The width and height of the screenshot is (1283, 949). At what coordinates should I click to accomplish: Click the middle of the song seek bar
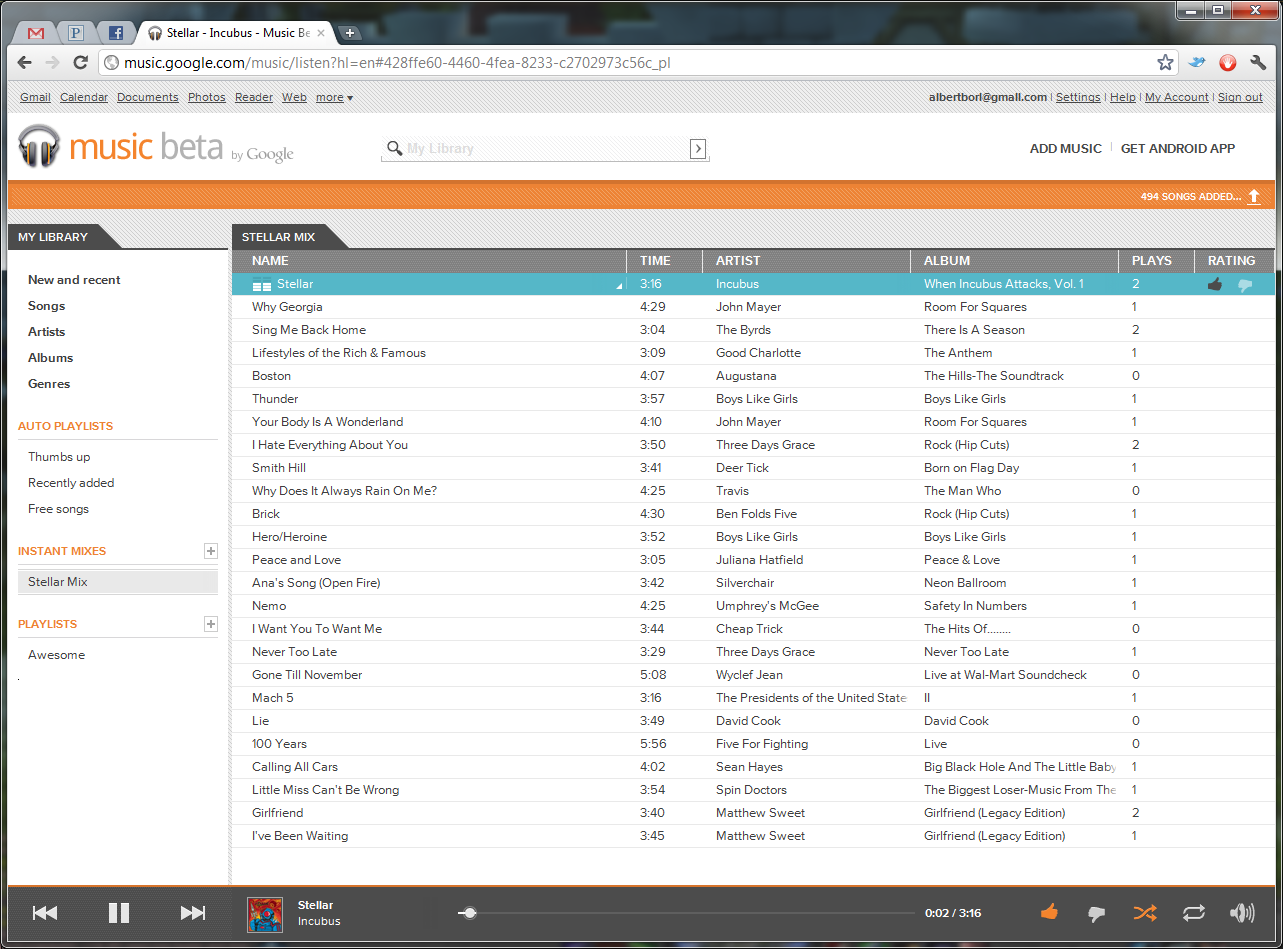(686, 913)
